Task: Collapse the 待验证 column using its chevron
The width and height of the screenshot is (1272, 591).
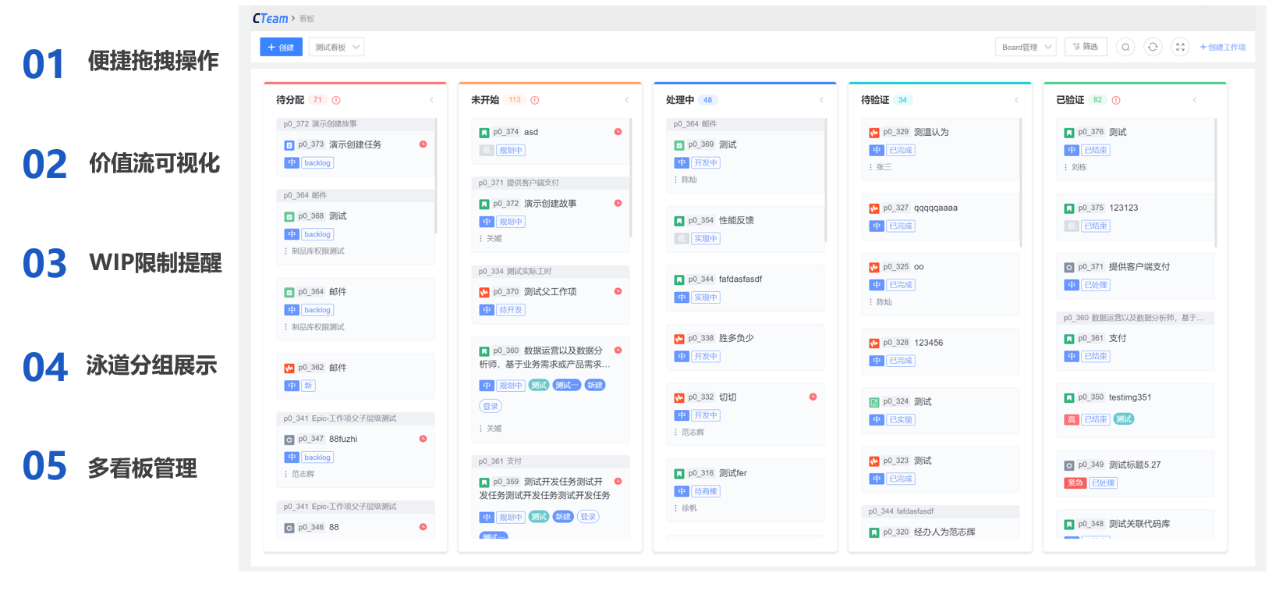Action: (1016, 100)
